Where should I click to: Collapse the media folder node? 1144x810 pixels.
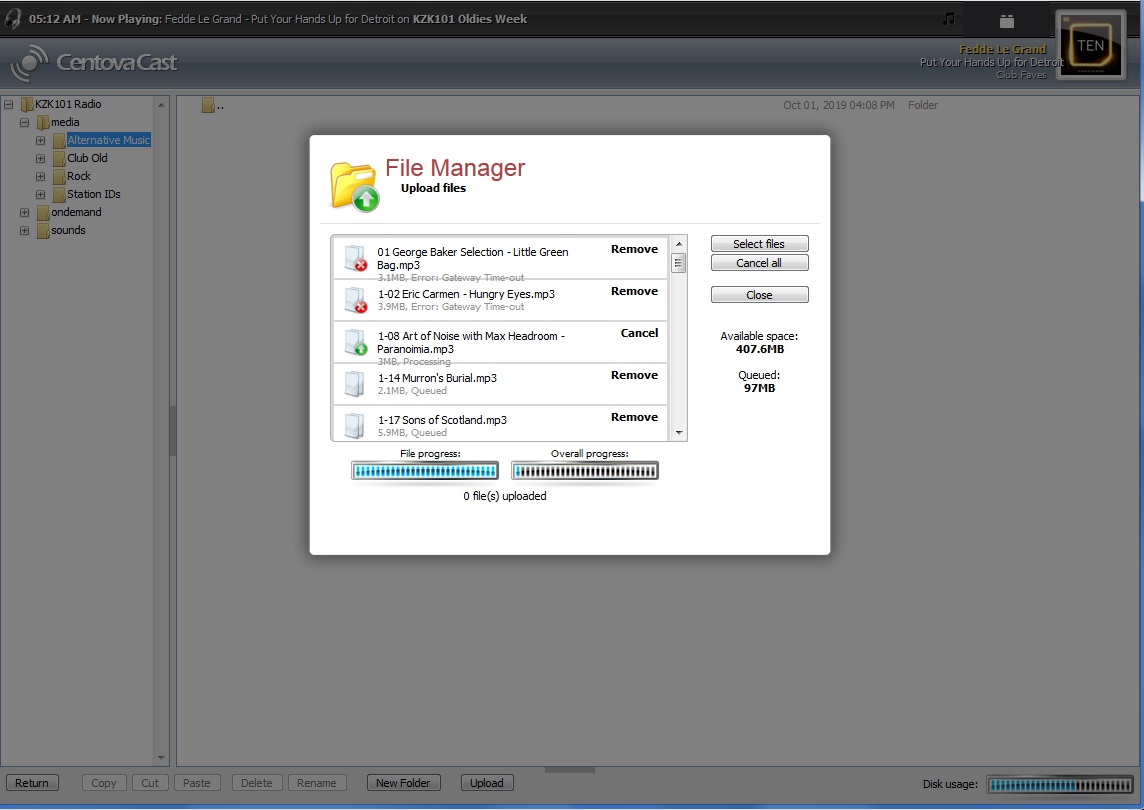(24, 122)
